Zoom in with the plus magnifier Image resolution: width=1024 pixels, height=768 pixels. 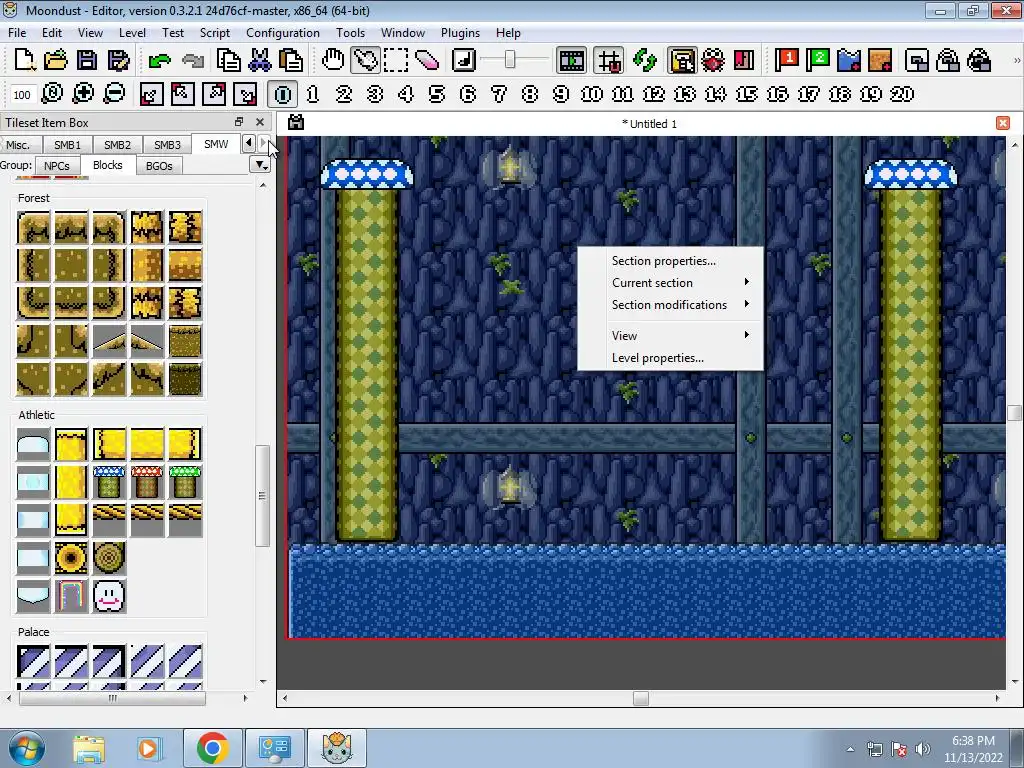point(83,94)
